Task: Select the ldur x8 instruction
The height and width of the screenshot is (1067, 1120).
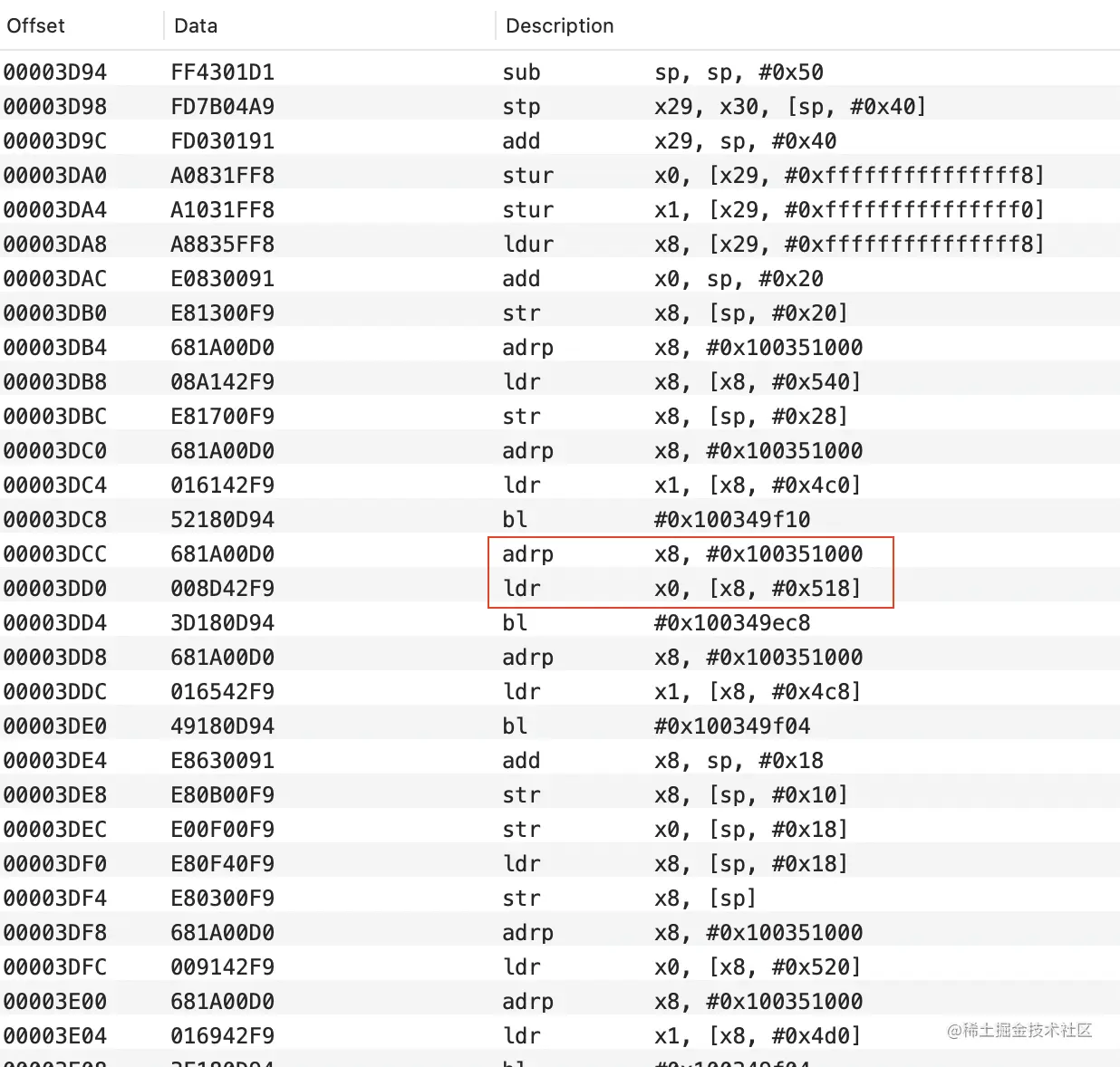Action: [773, 245]
